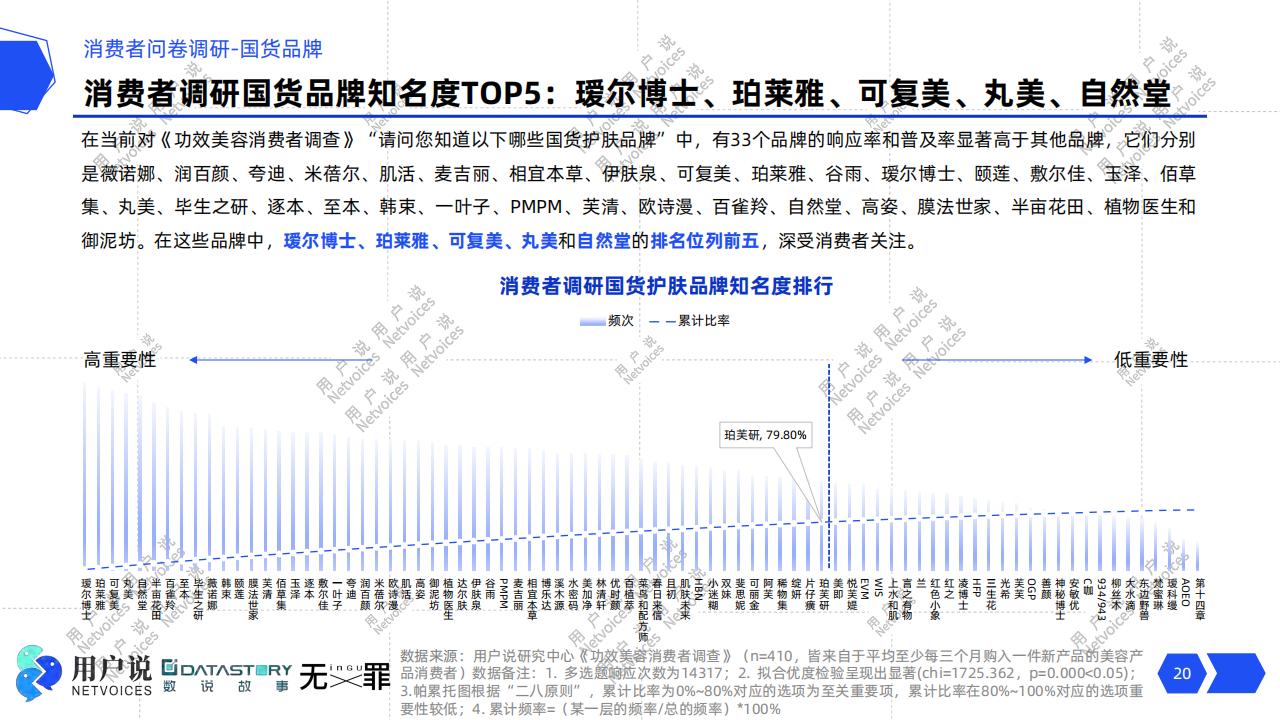Click the 高重要性 label
Screen dimensions: 1280x720
[x=120, y=360]
